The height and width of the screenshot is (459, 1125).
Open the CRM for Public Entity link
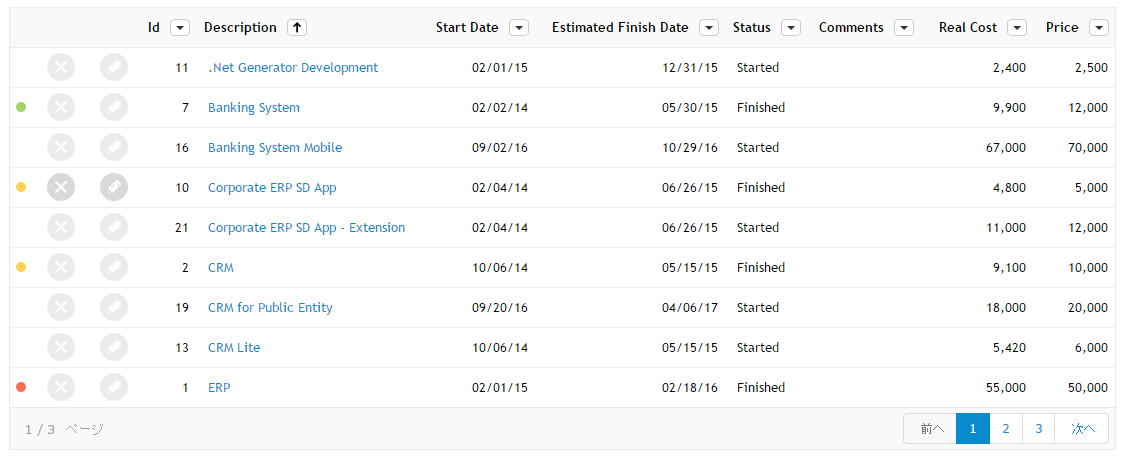[x=270, y=308]
